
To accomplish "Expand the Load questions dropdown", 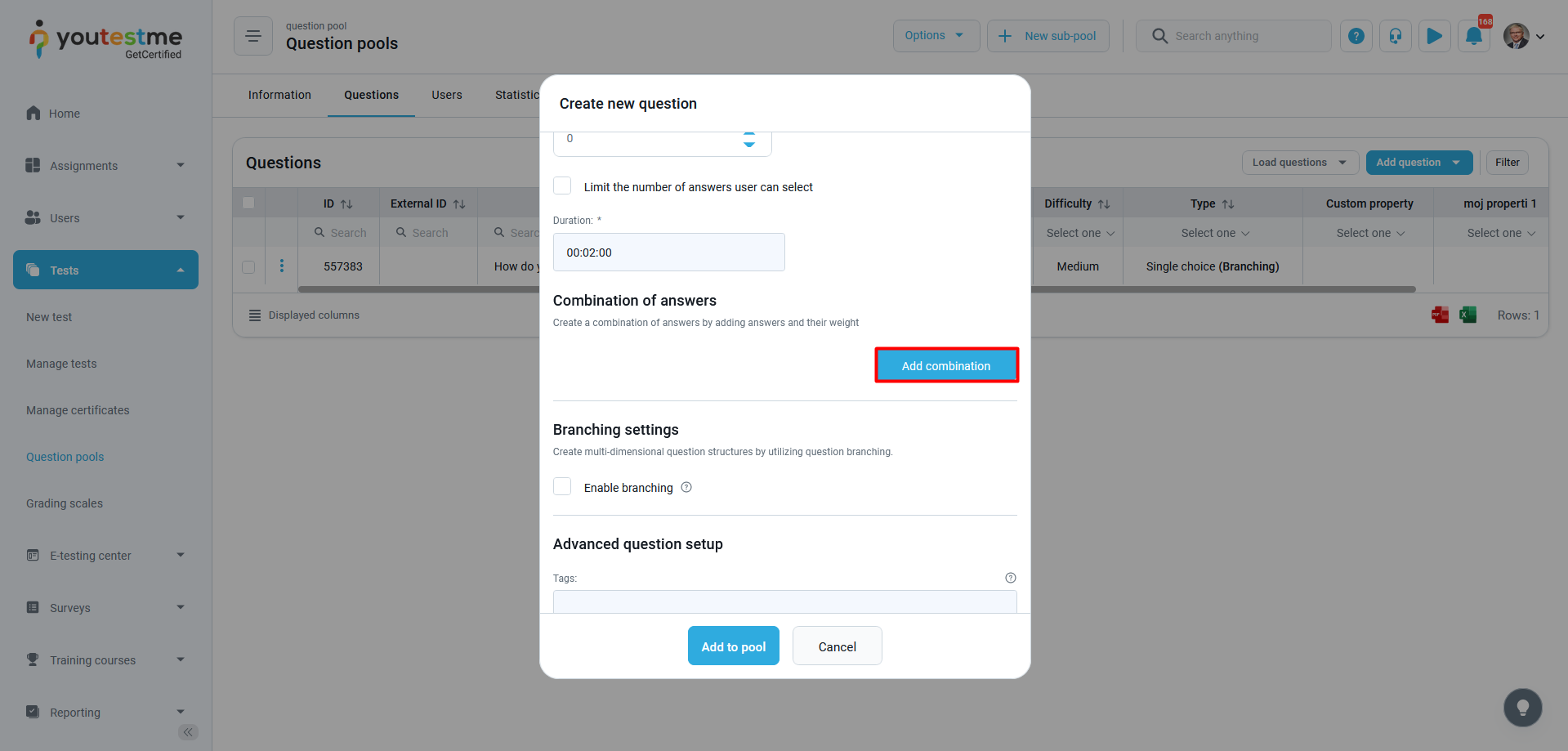I will [1299, 163].
